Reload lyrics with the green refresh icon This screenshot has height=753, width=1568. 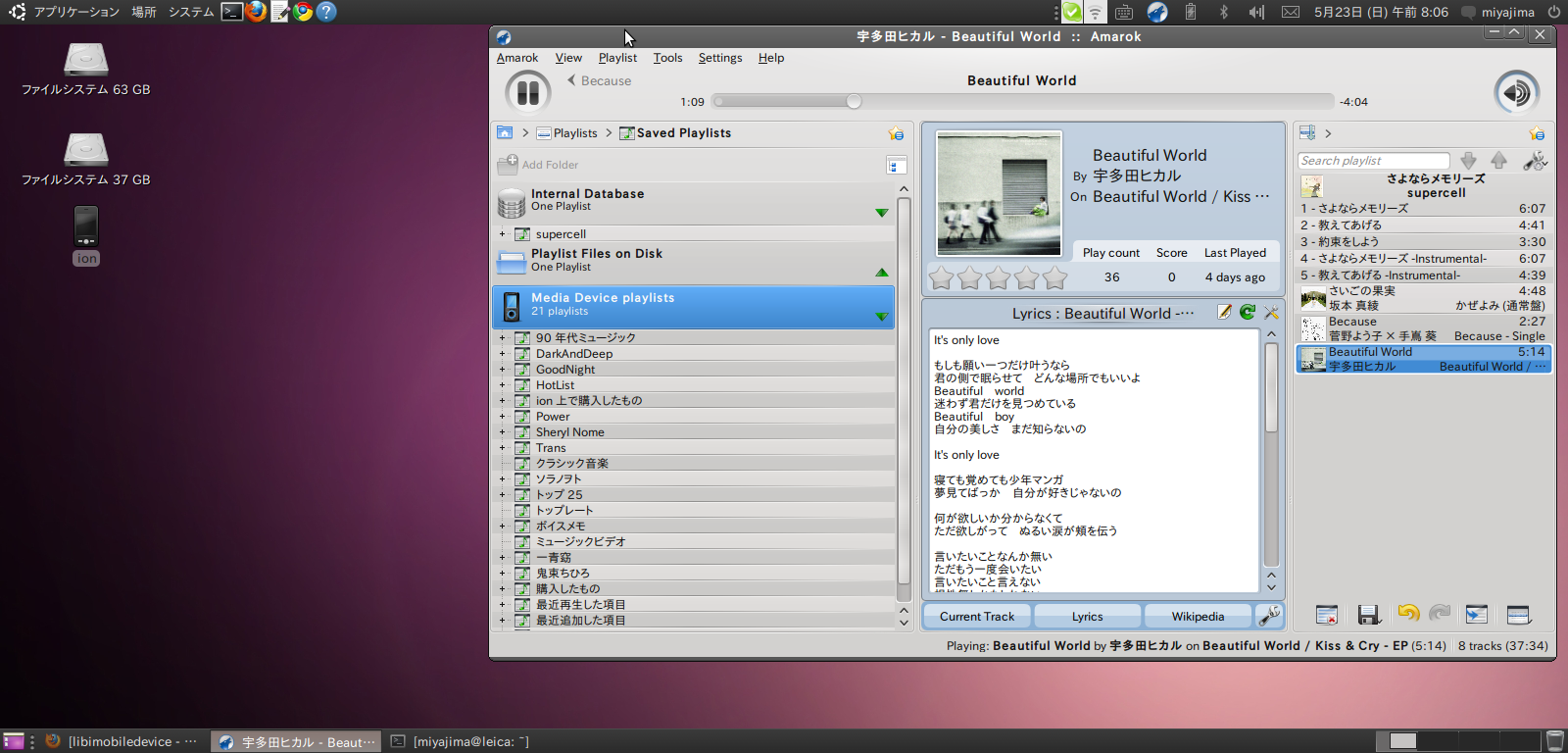(1248, 312)
